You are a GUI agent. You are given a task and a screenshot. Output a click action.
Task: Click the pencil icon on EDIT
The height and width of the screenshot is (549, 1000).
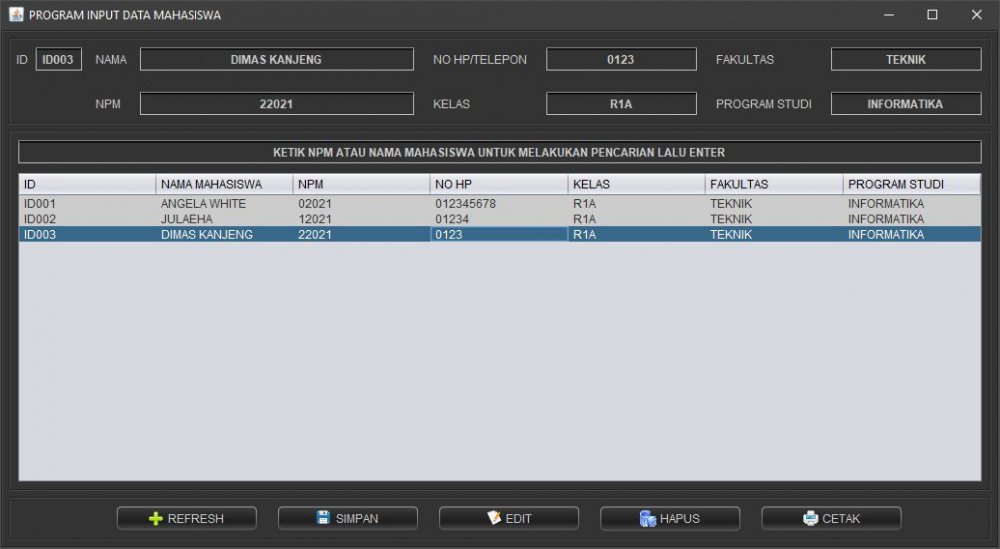pyautogui.click(x=493, y=518)
